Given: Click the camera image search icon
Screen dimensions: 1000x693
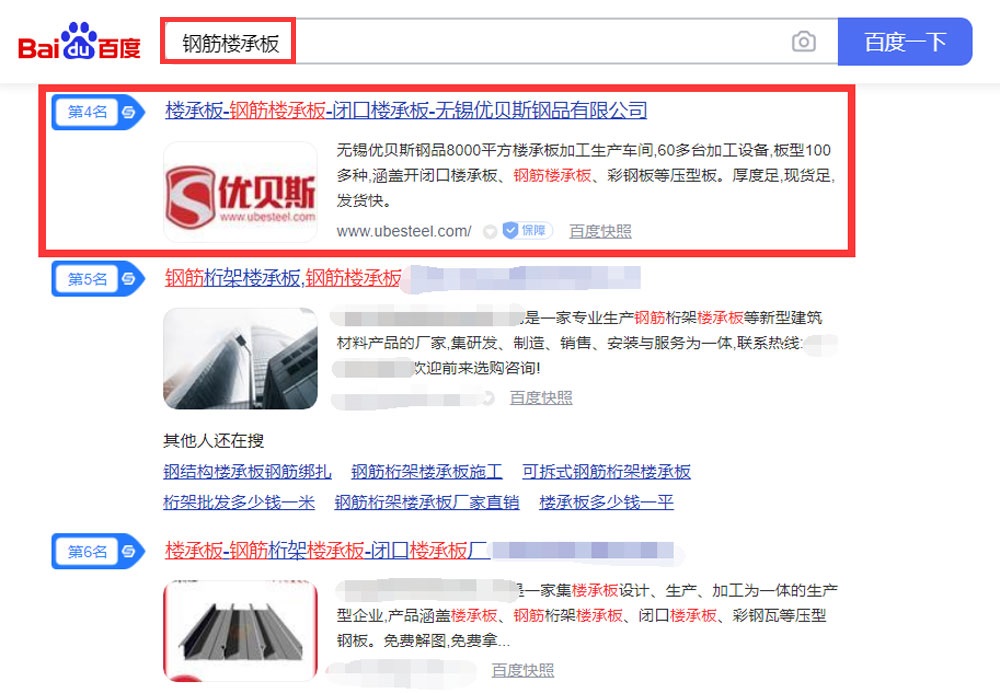Looking at the screenshot, I should pyautogui.click(x=804, y=42).
